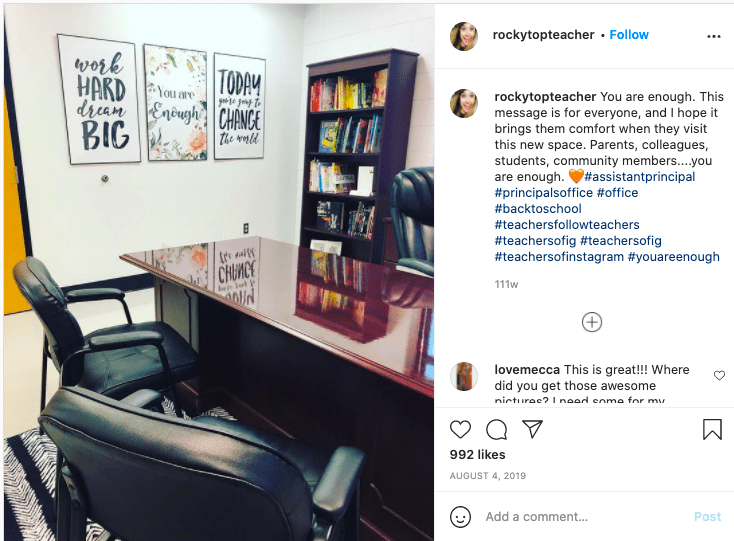Open rockytopteacher profile from header username

543,35
